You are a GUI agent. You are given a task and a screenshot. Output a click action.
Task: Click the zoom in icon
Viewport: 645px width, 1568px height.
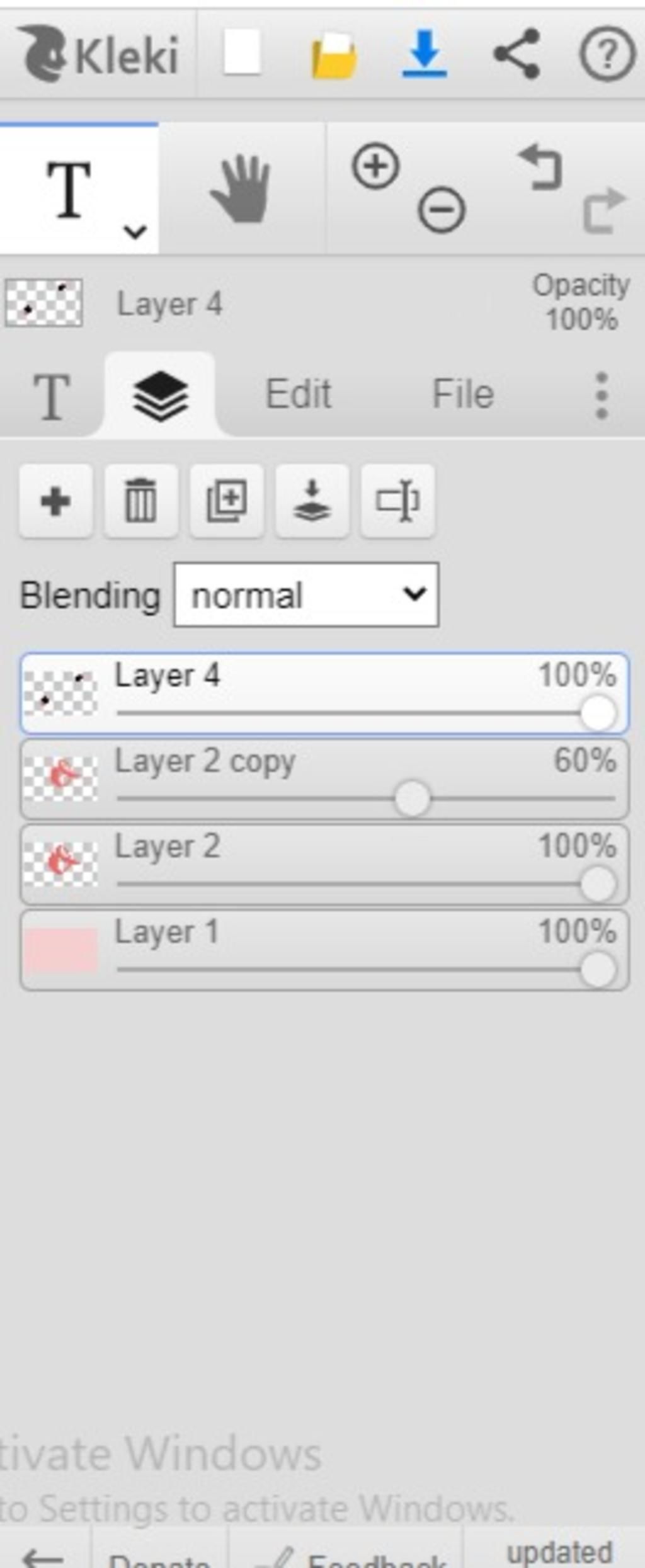pyautogui.click(x=376, y=167)
